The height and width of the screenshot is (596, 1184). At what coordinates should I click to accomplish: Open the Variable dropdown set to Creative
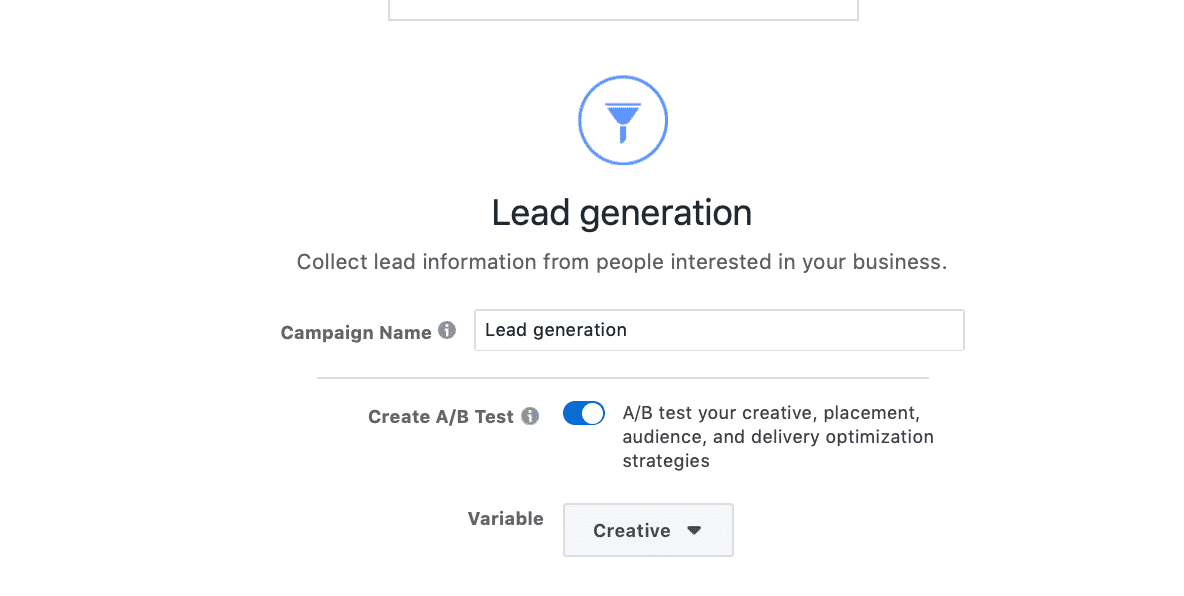point(648,530)
